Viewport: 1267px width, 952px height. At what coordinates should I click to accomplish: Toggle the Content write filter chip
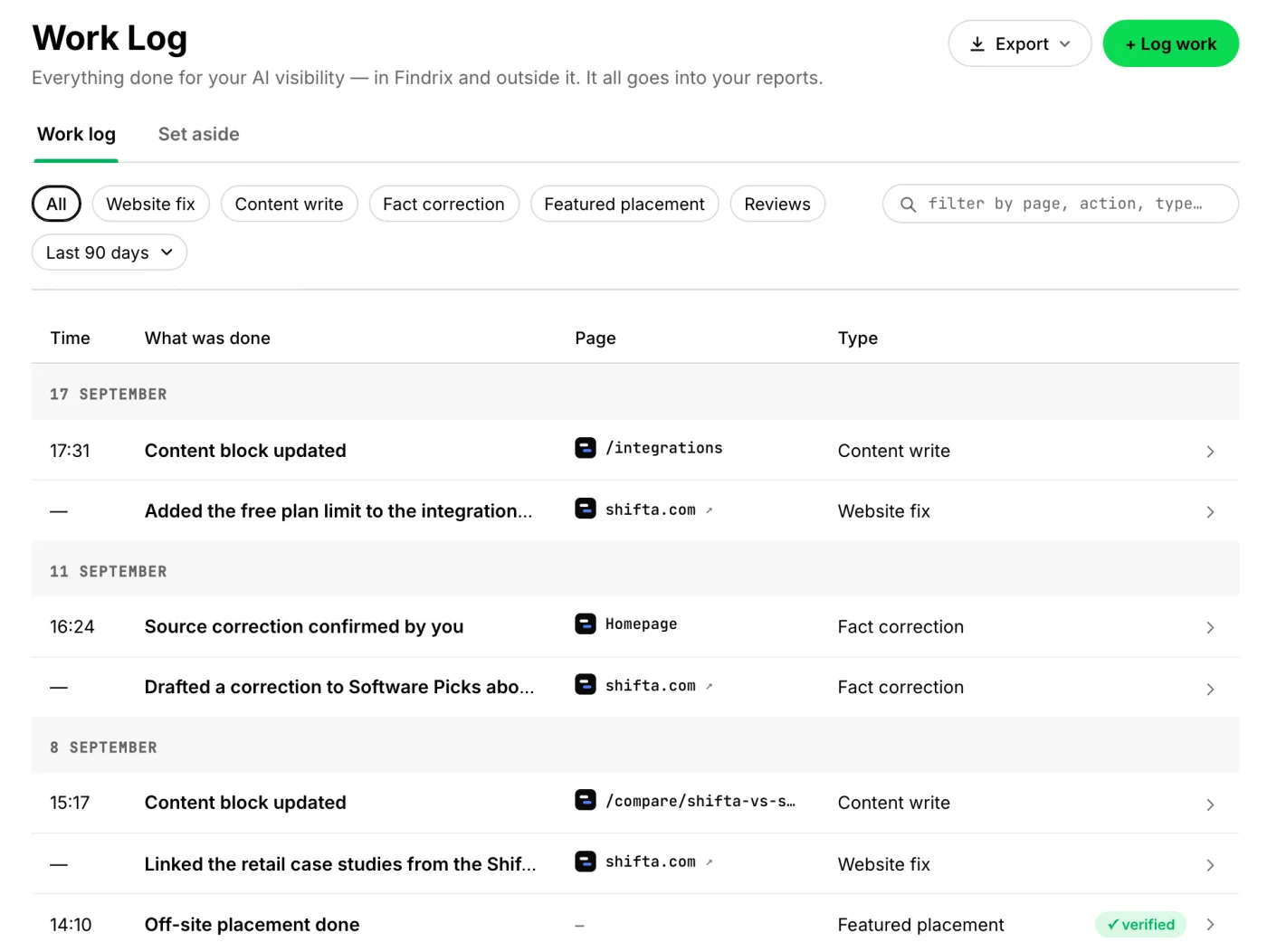(x=289, y=204)
